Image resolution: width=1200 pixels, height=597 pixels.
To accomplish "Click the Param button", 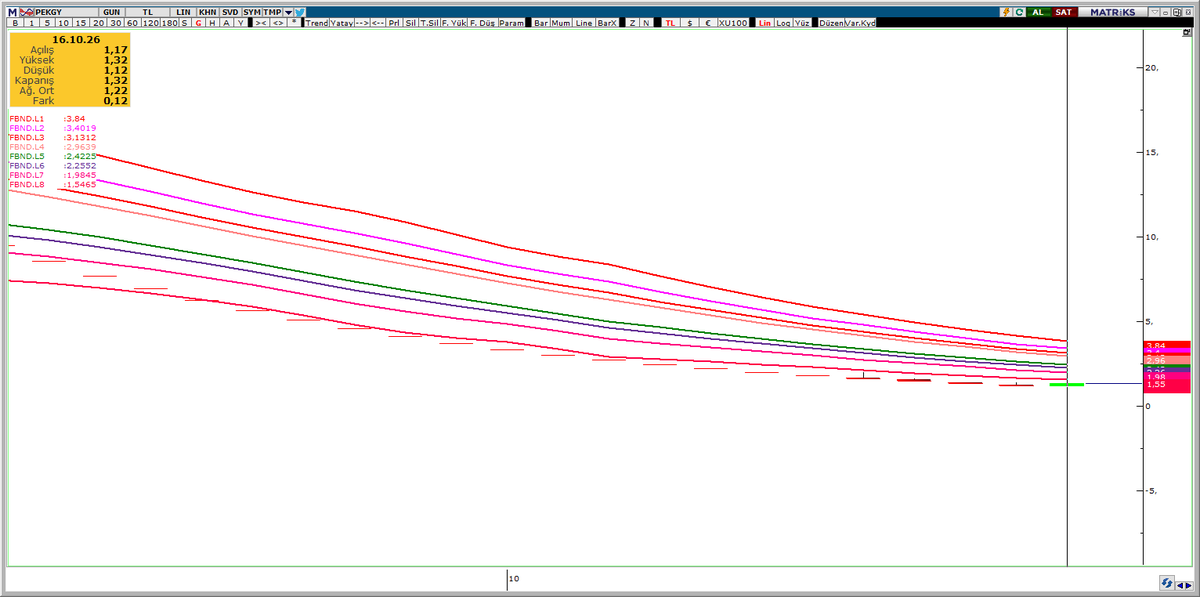I will pos(511,22).
